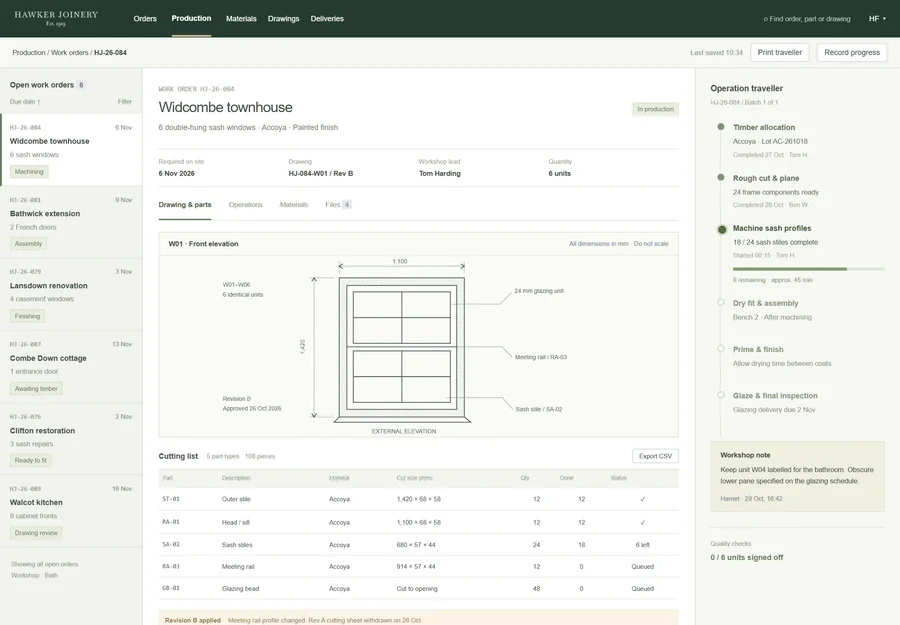Image resolution: width=900 pixels, height=625 pixels.
Task: Click Record progress button
Action: (852, 52)
